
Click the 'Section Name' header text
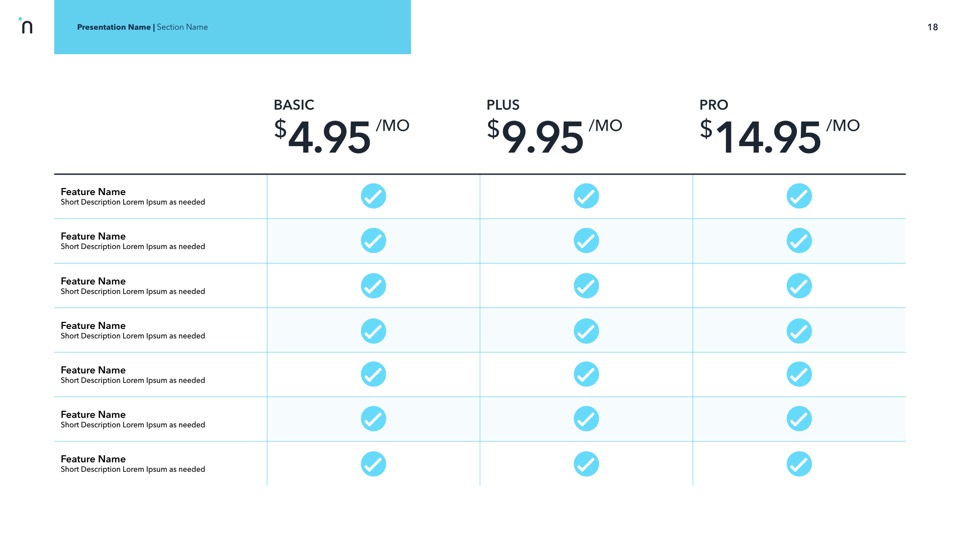click(x=183, y=27)
